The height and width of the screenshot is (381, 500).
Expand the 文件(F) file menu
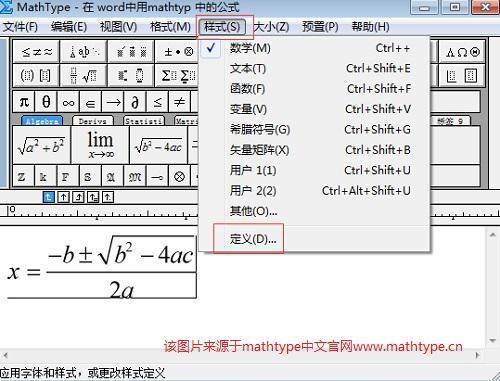pos(20,27)
